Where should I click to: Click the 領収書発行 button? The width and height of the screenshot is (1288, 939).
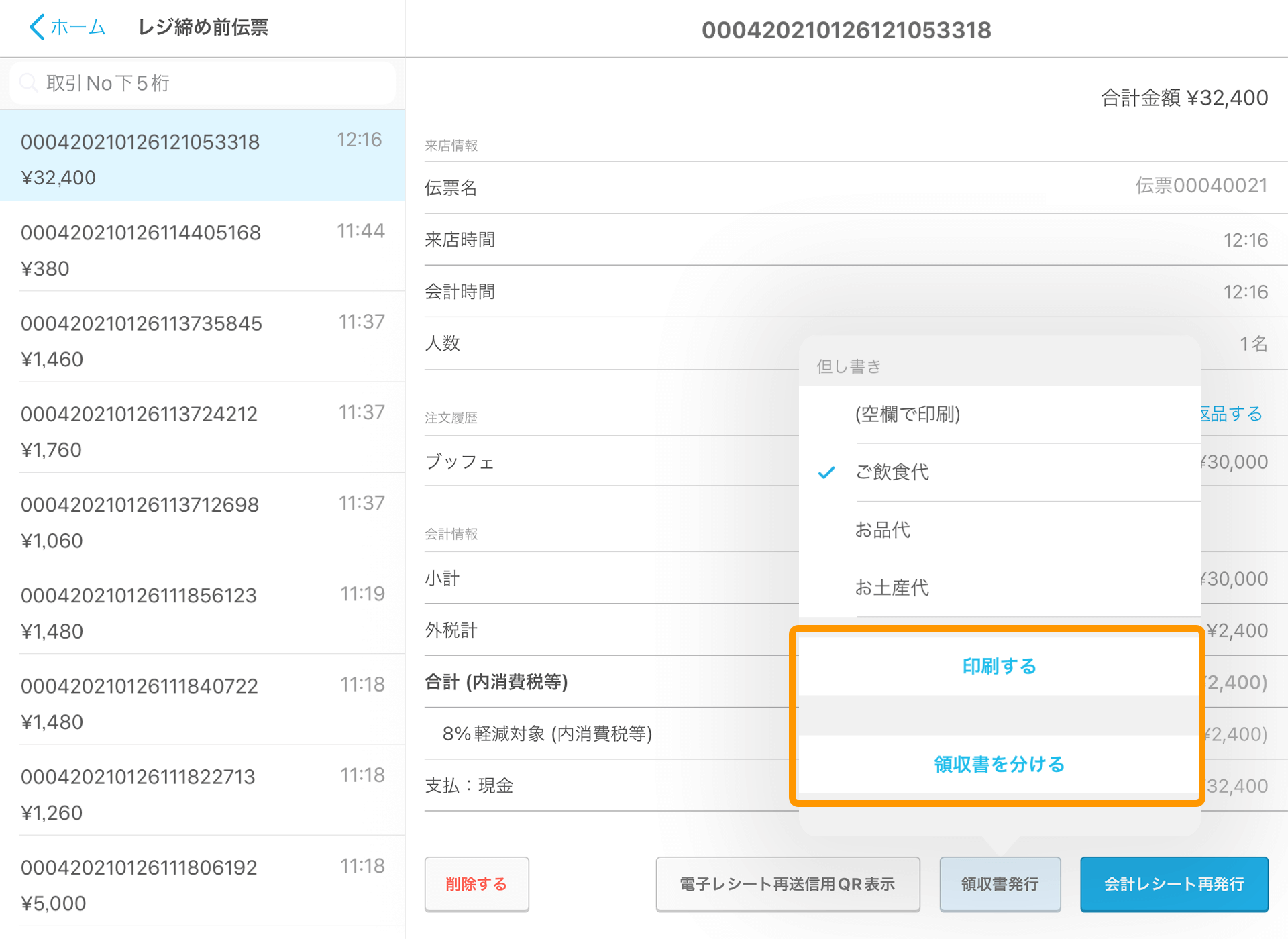tap(1000, 884)
